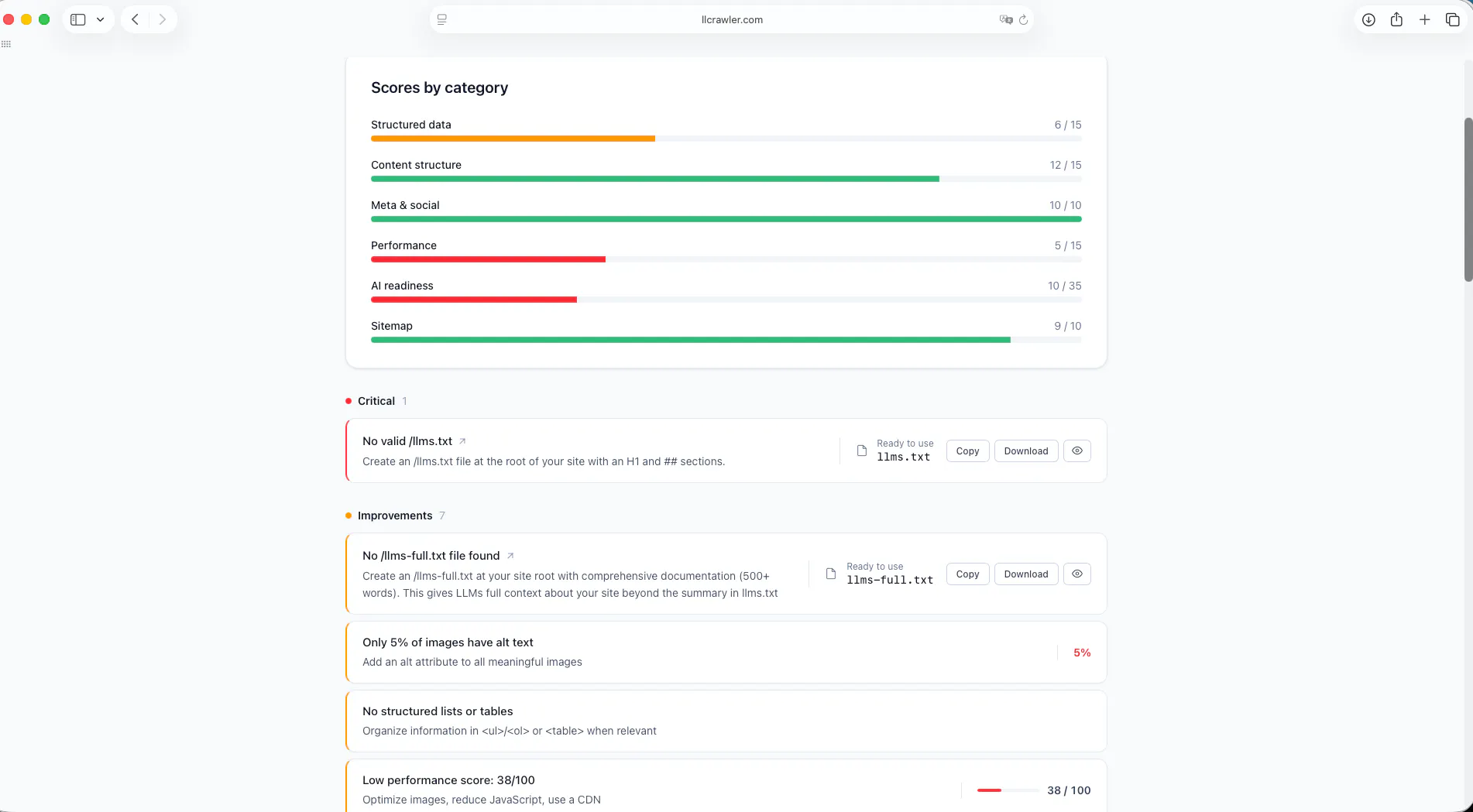Open the No /llms-full.txt file found link arrow
1473x812 pixels.
(x=510, y=556)
